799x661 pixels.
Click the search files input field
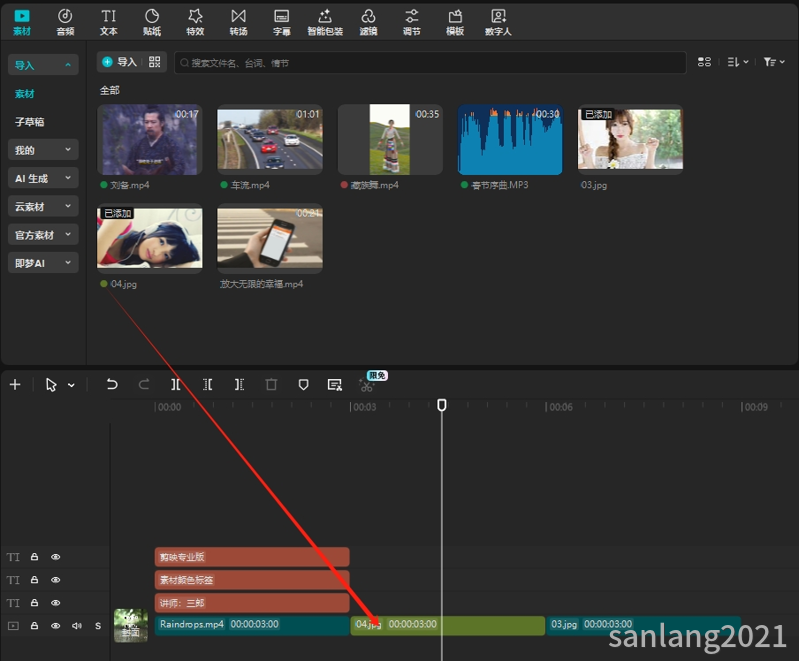(430, 63)
